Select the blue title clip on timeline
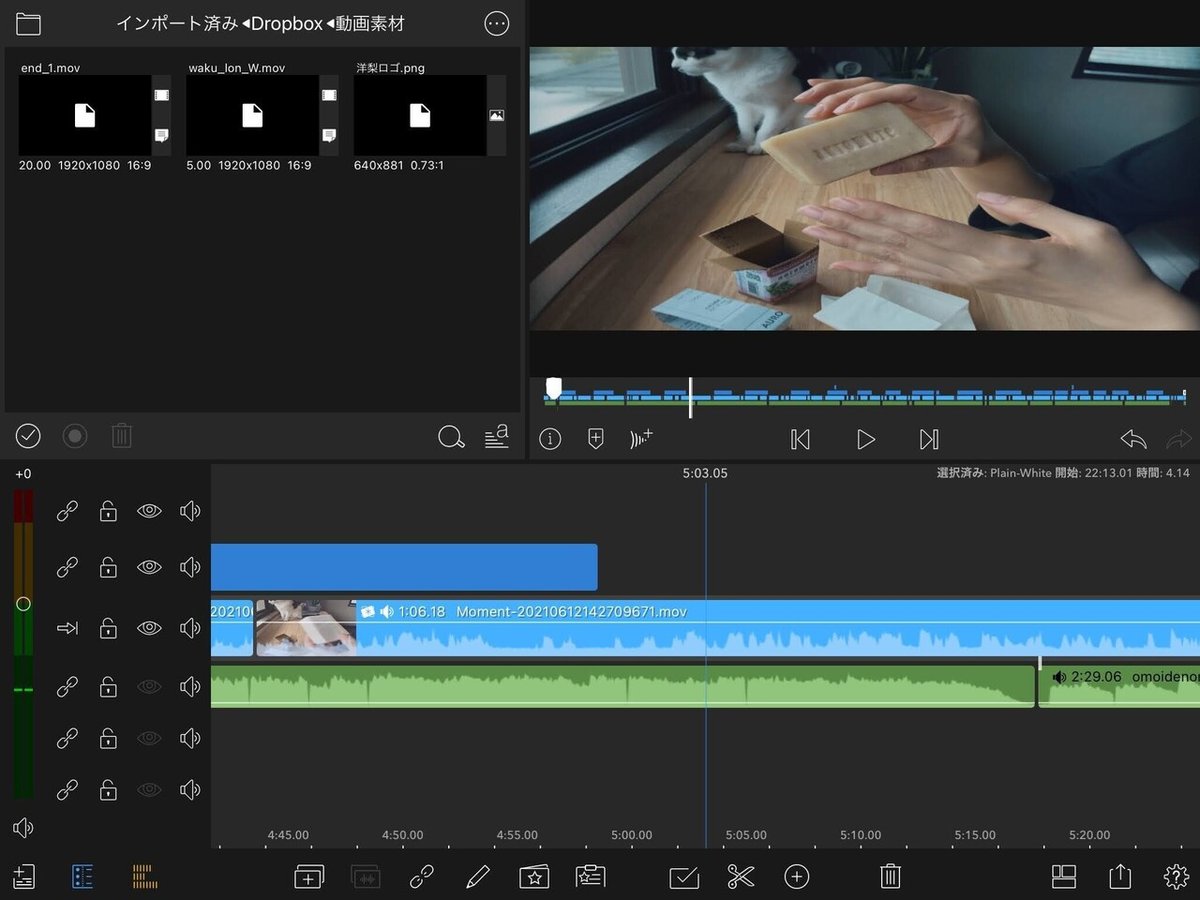 click(404, 567)
